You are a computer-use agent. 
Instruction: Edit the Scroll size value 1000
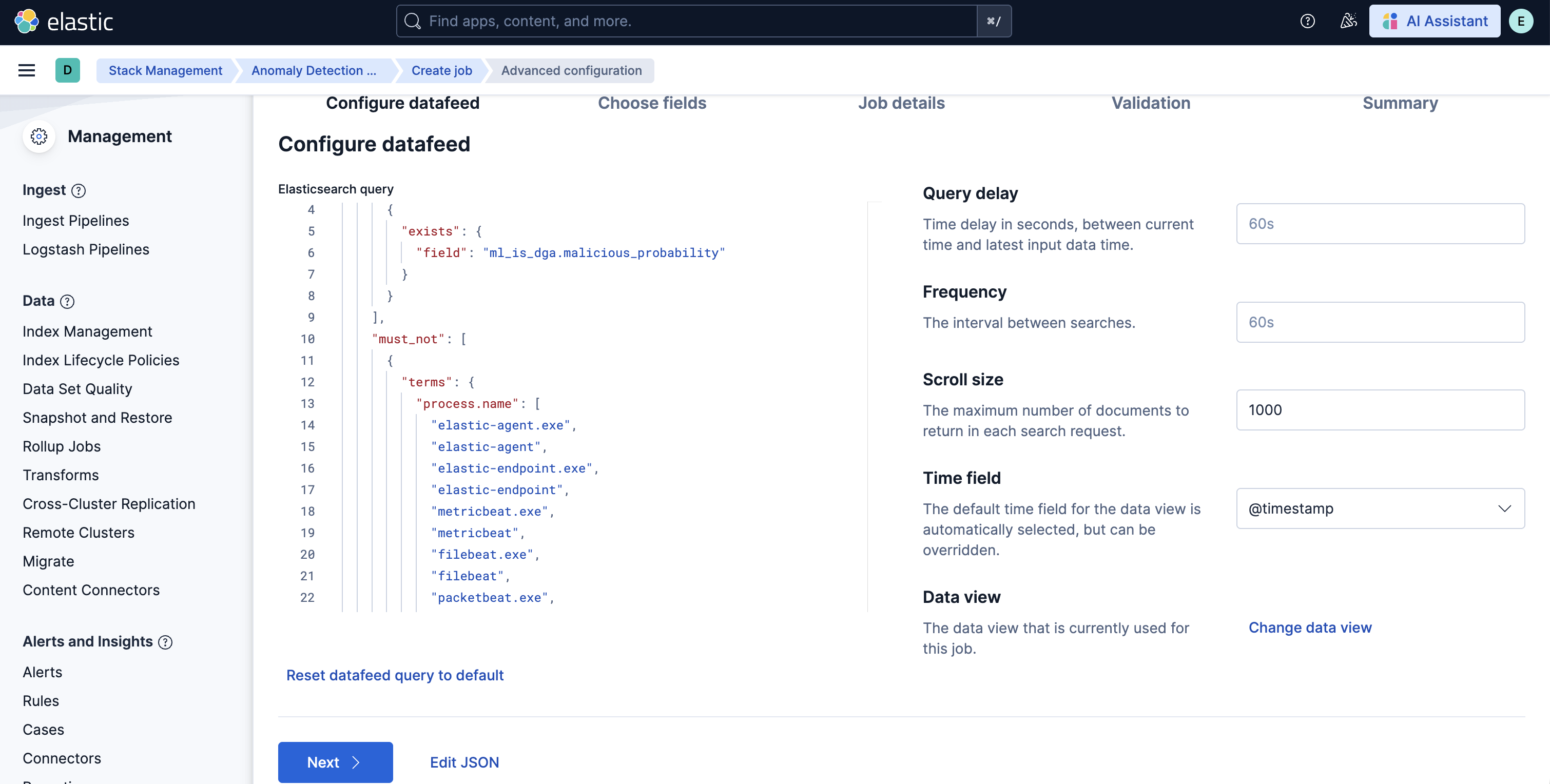[1380, 410]
